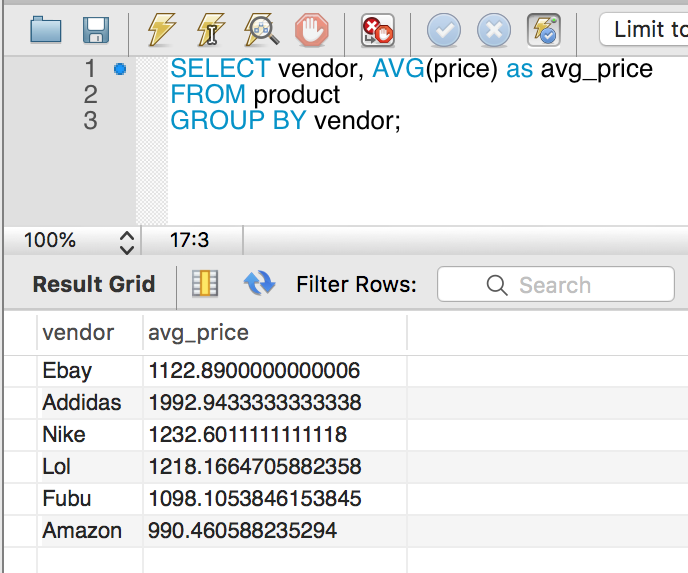
Task: Stop query execution red hand icon
Action: coord(312,30)
